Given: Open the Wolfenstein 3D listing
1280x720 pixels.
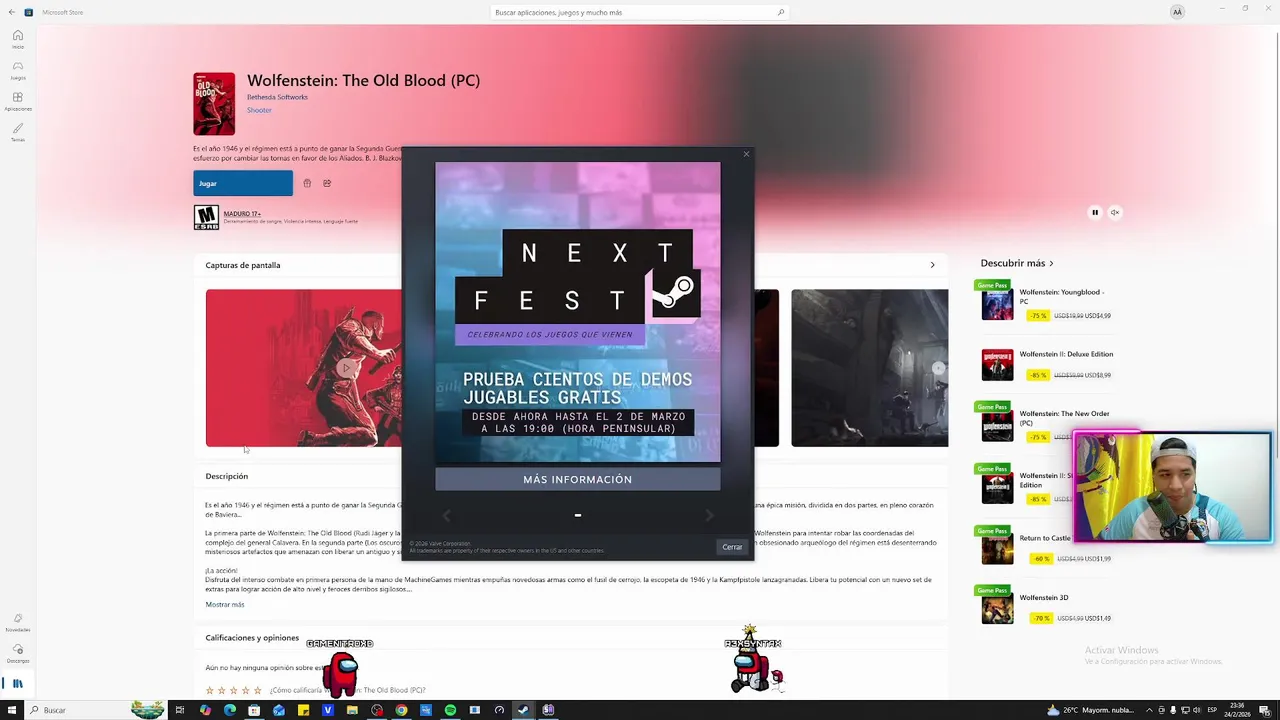Looking at the screenshot, I should tap(1046, 607).
